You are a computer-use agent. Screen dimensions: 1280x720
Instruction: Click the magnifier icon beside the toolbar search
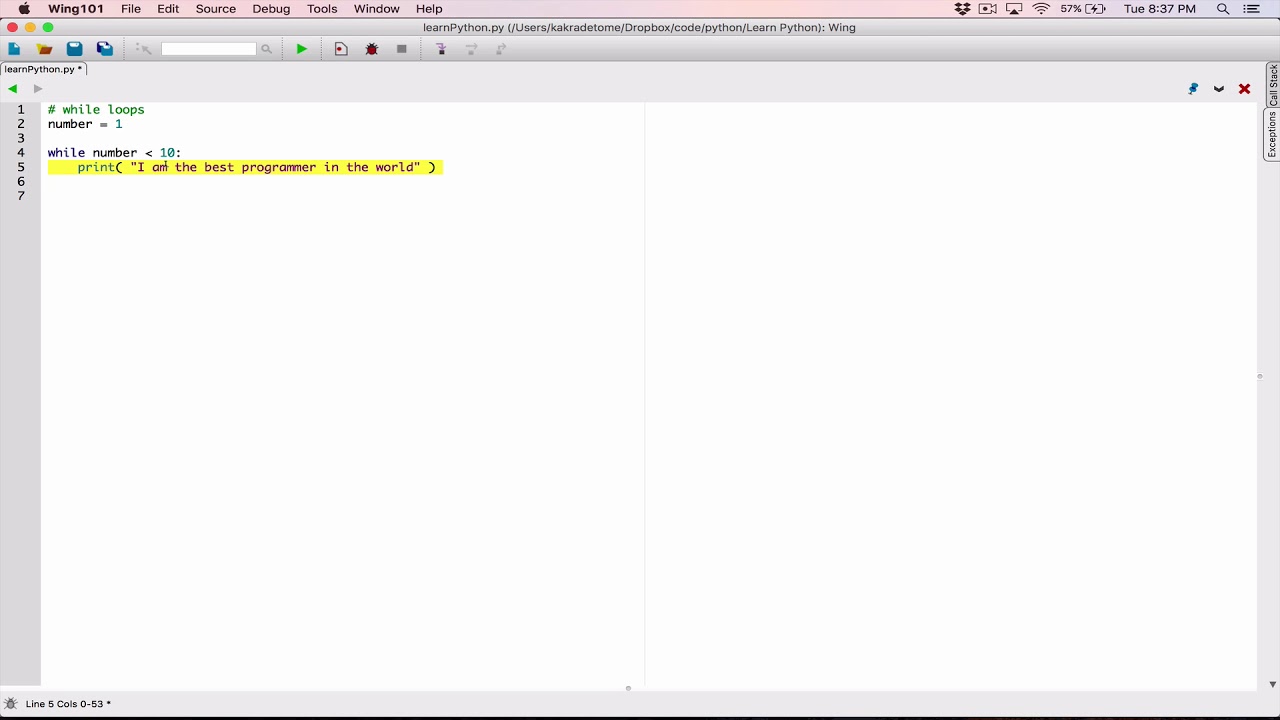click(266, 49)
